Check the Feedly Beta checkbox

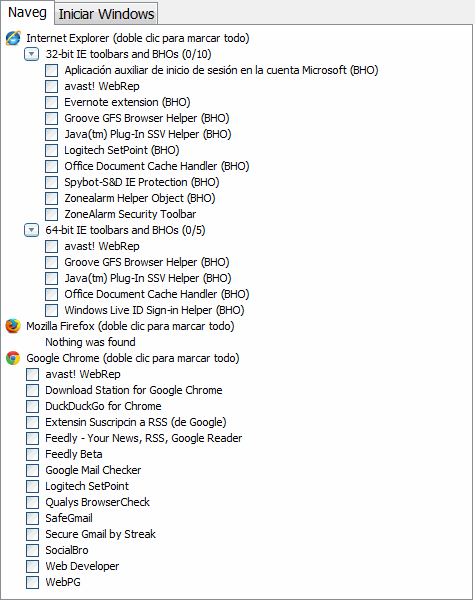pyautogui.click(x=33, y=454)
